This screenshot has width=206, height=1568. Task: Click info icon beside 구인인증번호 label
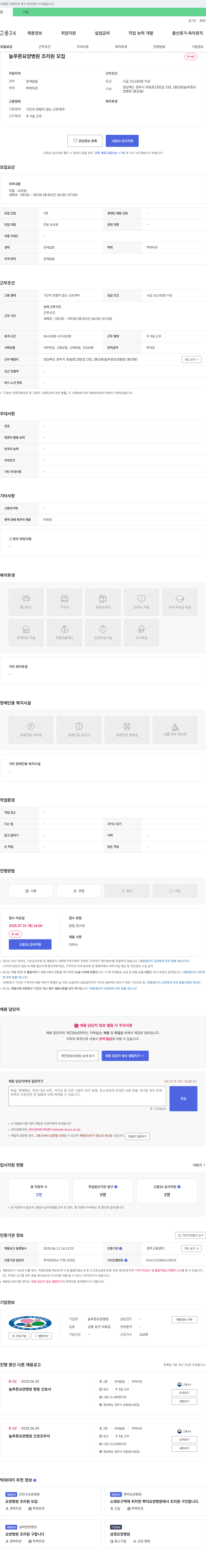[126, 1260]
